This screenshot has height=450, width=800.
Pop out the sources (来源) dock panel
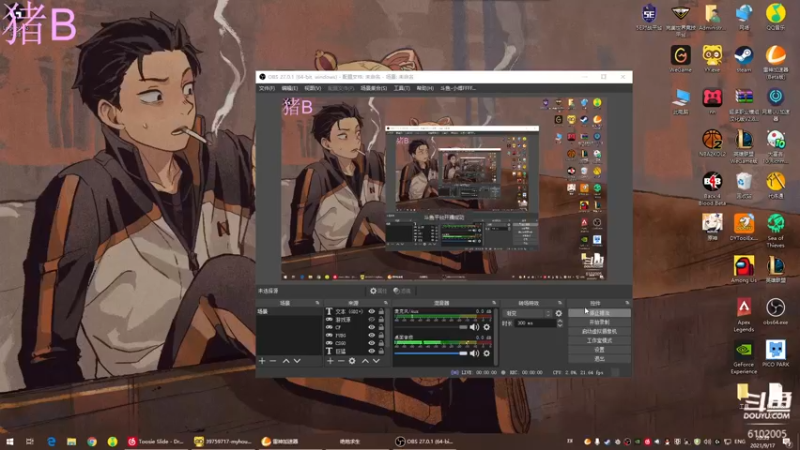point(385,303)
